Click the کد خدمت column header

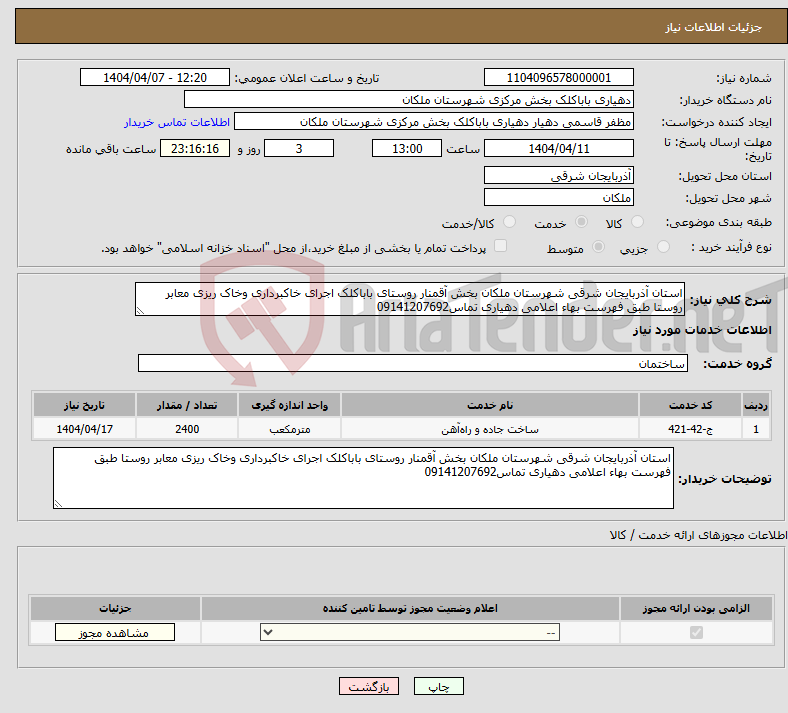click(x=691, y=405)
